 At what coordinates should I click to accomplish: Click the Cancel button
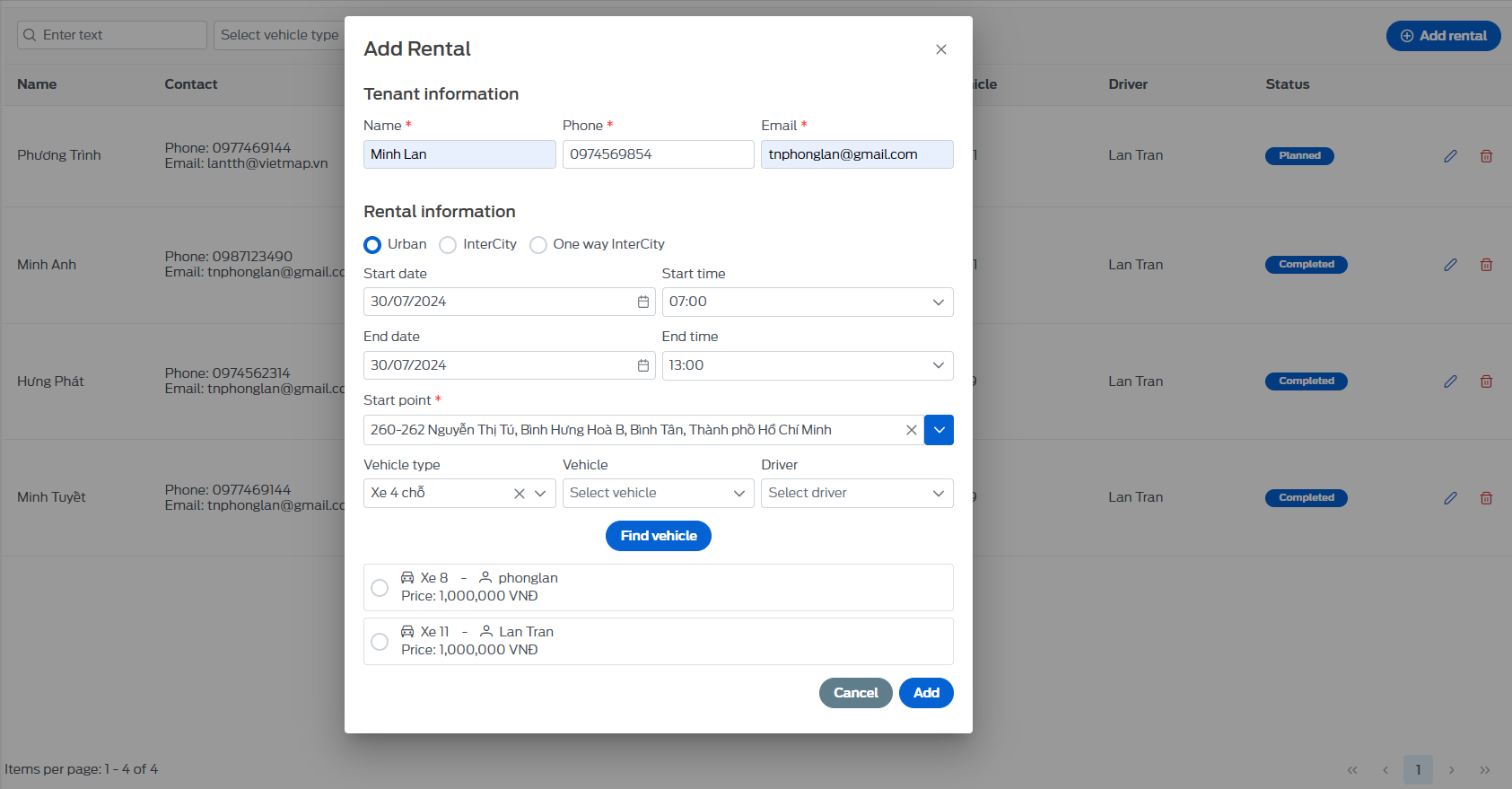pos(855,693)
